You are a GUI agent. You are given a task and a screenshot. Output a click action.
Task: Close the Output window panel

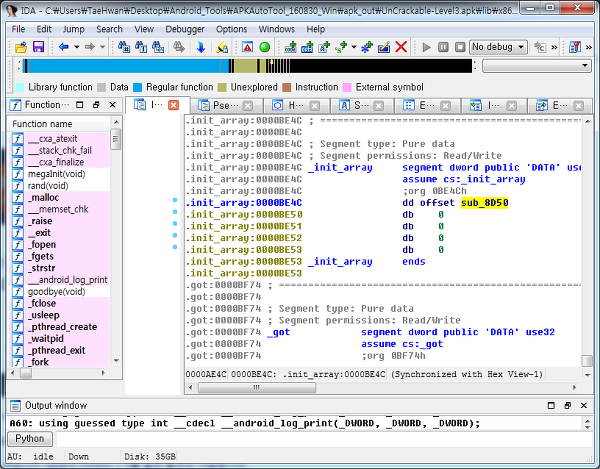click(584, 405)
